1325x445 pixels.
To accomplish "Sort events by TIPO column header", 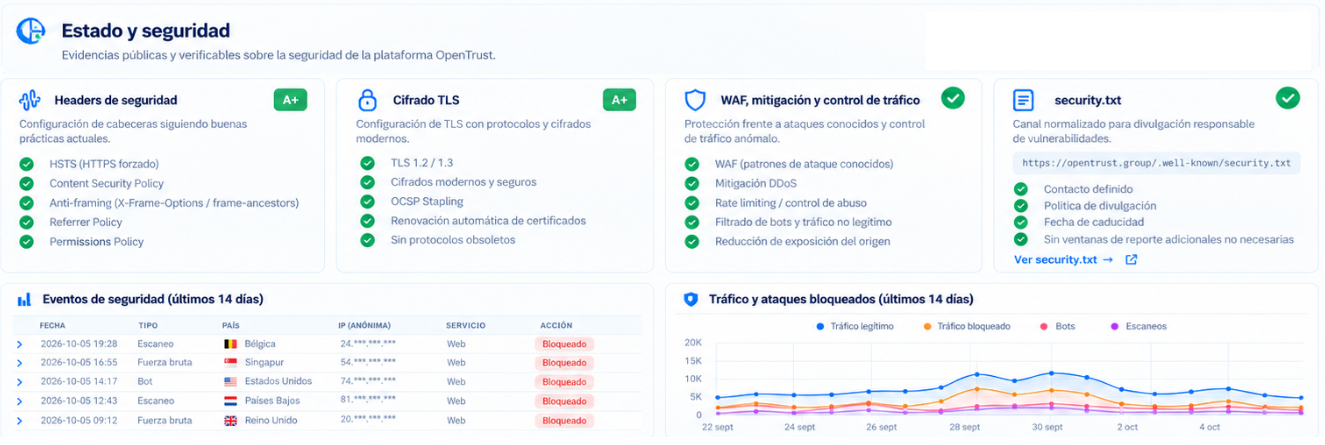I will click(148, 326).
